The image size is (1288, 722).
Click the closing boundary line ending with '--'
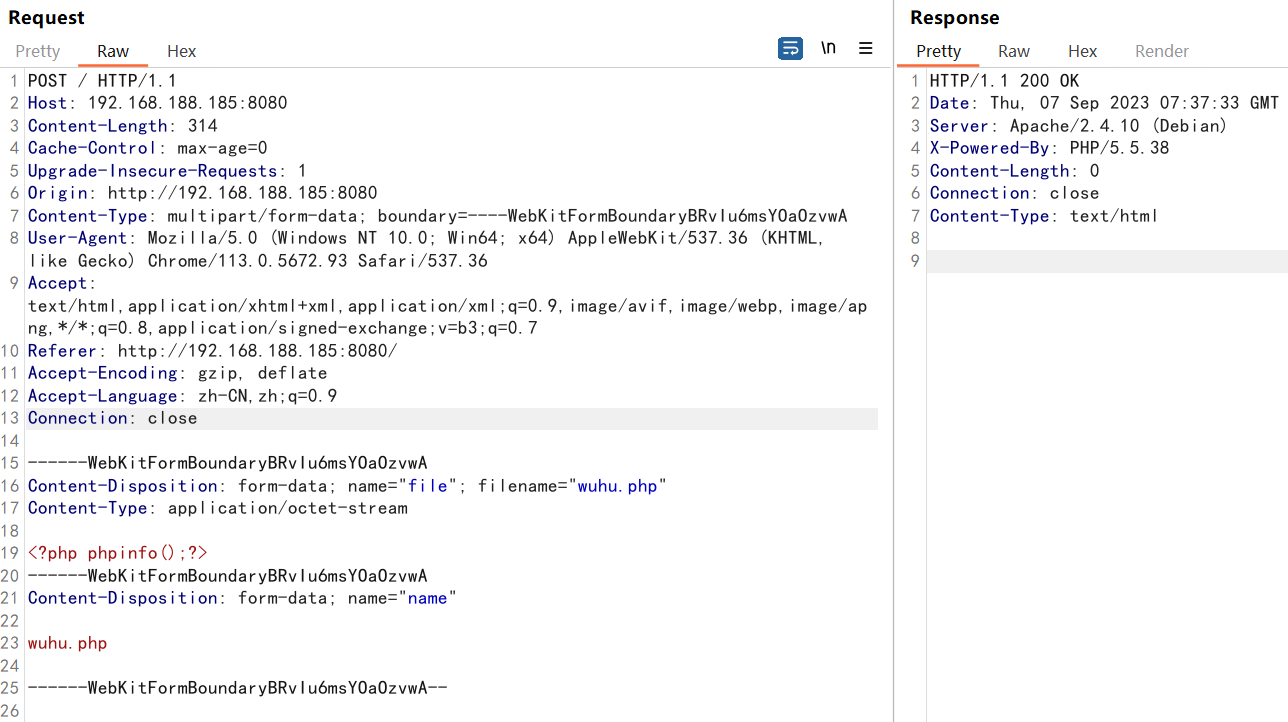pyautogui.click(x=238, y=688)
